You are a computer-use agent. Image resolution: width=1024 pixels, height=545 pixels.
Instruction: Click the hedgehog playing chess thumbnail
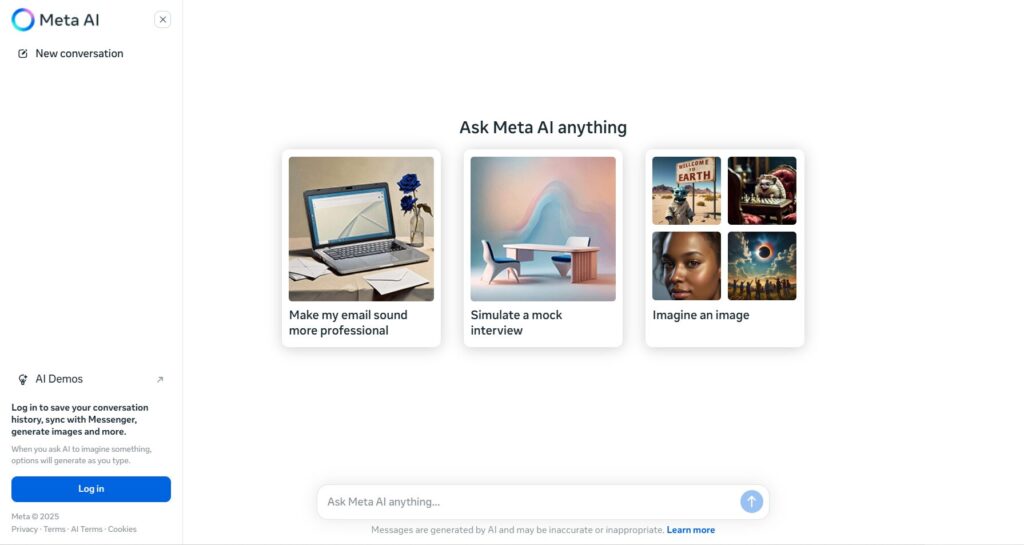pyautogui.click(x=762, y=191)
